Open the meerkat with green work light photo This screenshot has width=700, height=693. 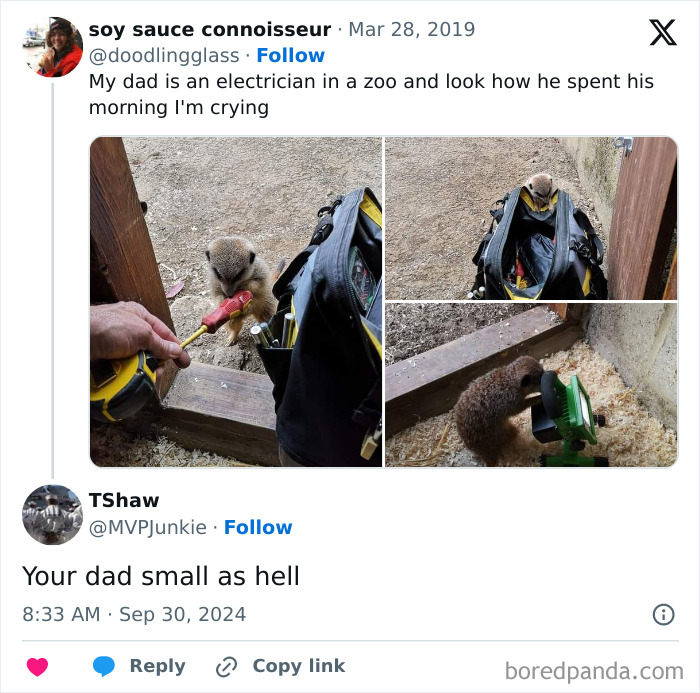tap(531, 385)
